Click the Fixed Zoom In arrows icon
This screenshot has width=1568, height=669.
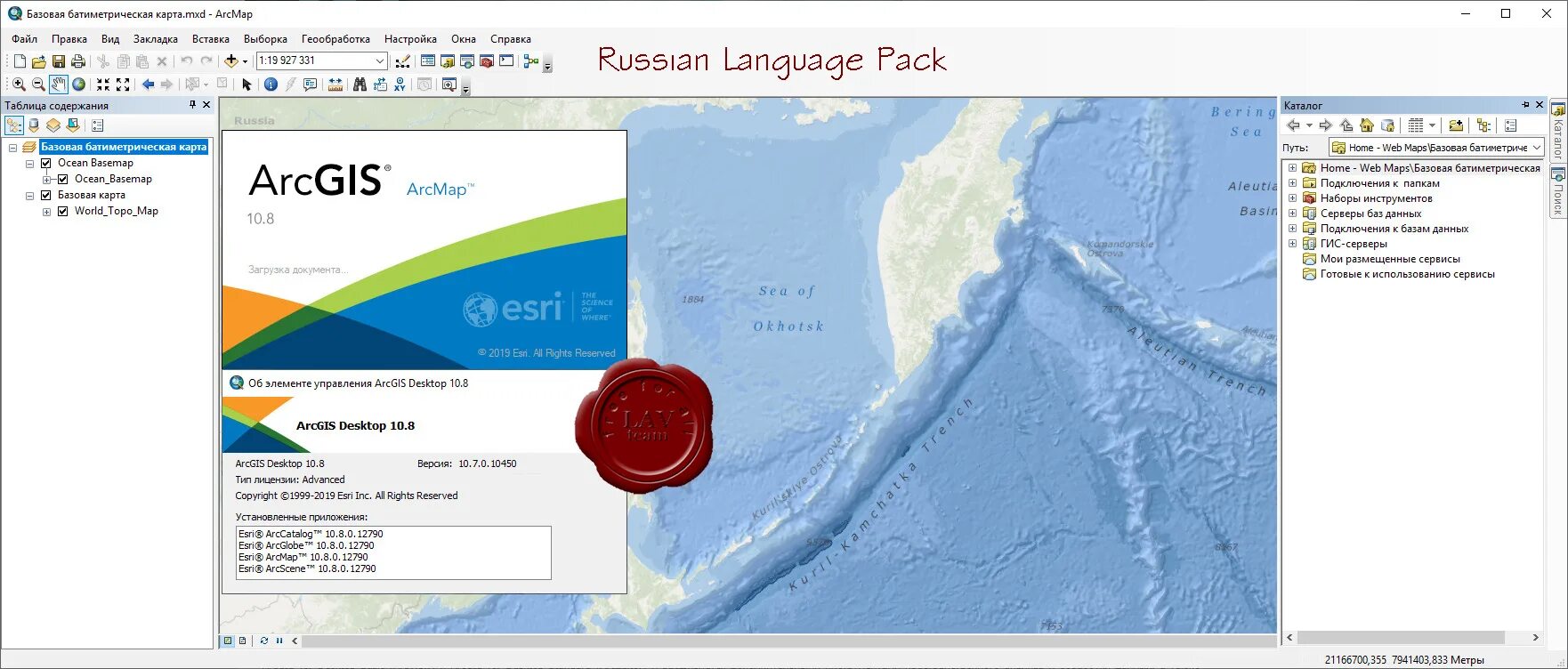(103, 85)
